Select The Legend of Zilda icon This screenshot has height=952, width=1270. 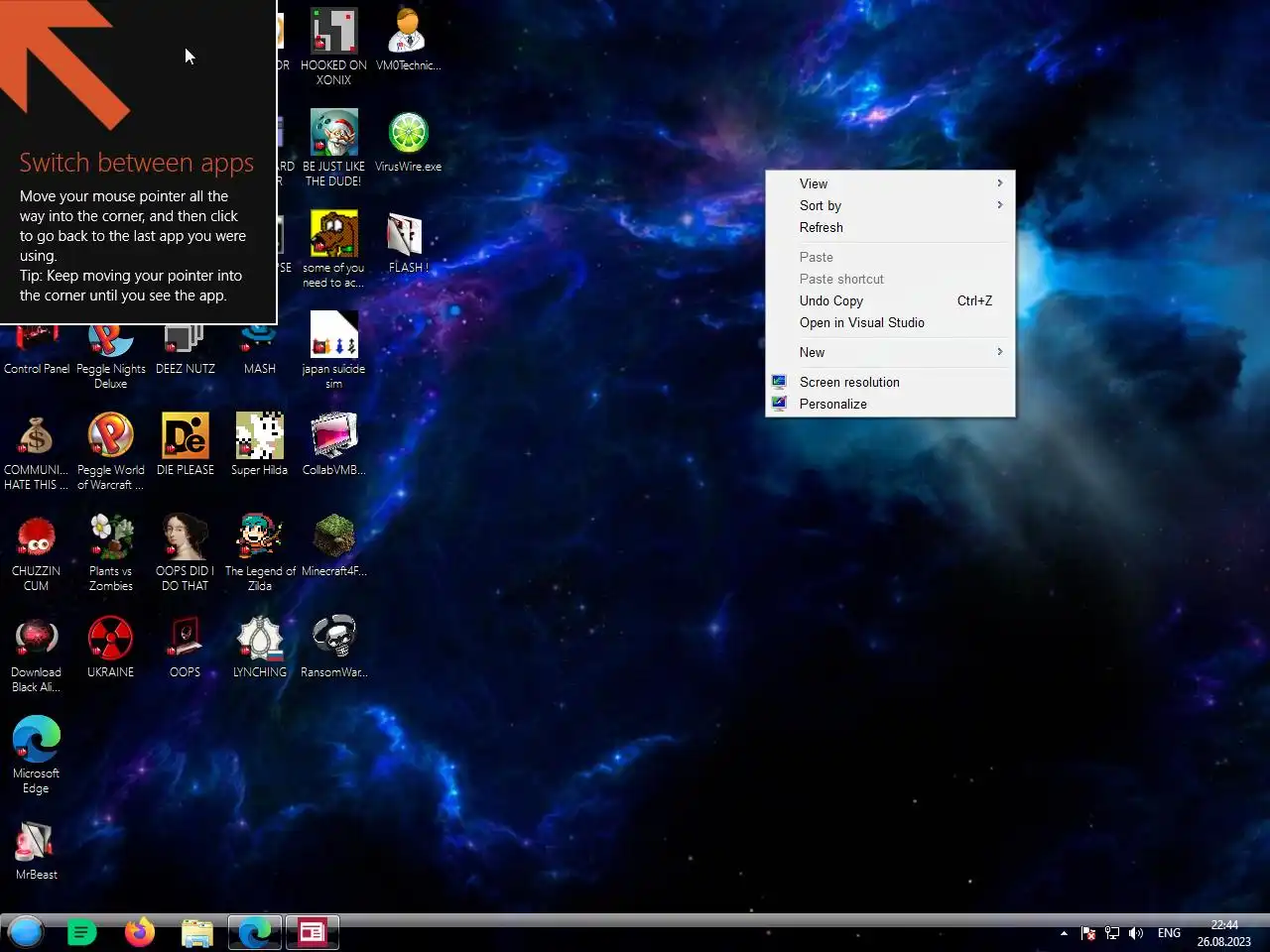260,552
